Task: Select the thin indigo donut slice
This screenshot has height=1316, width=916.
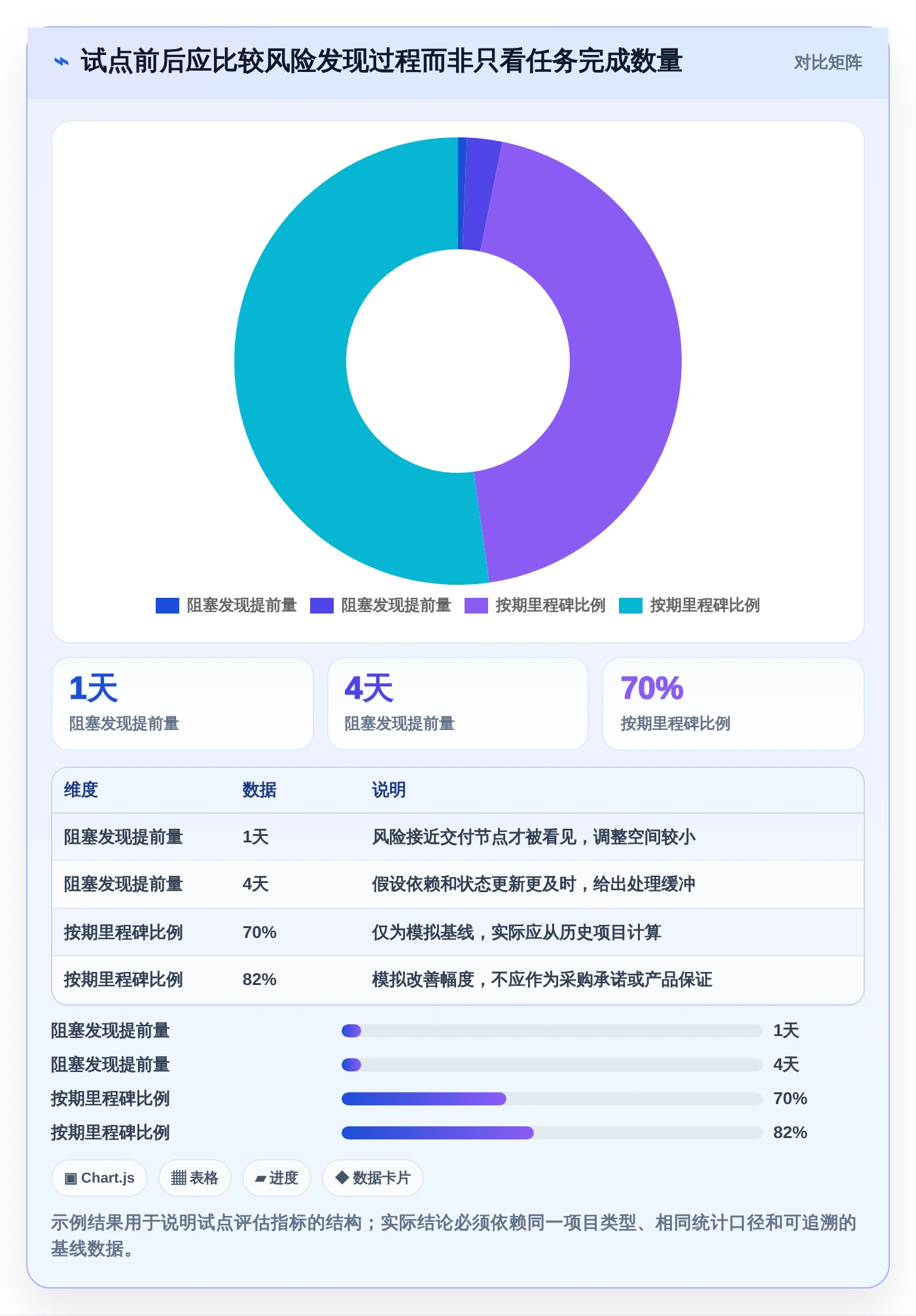Action: (x=481, y=194)
